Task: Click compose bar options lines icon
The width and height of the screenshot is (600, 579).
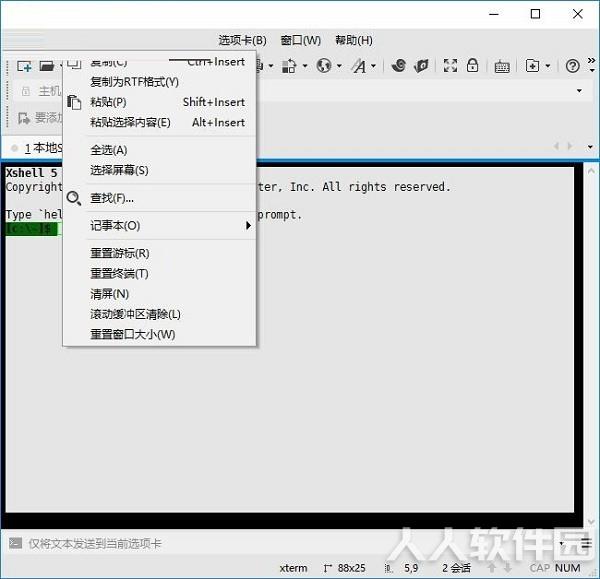Action: [586, 543]
